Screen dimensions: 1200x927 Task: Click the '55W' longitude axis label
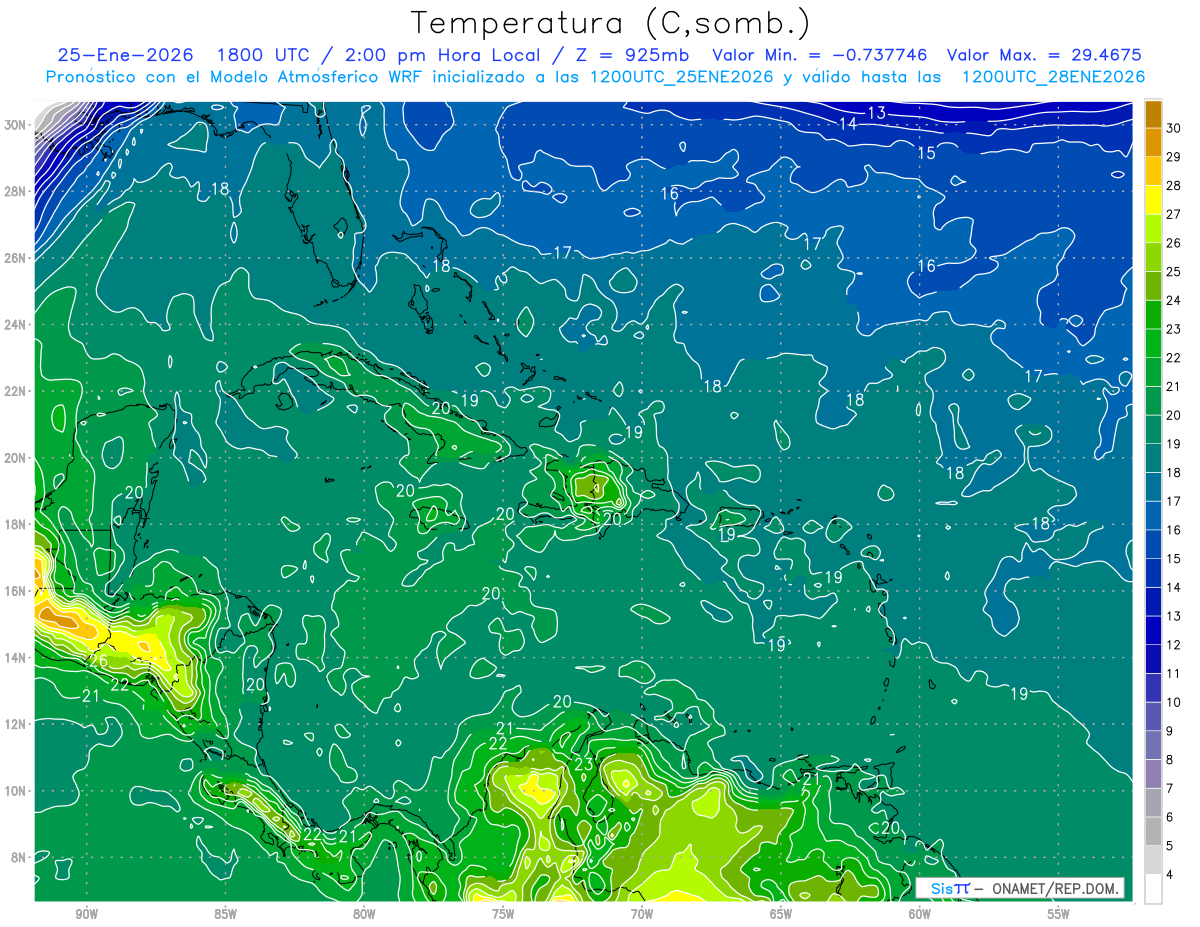1058,914
